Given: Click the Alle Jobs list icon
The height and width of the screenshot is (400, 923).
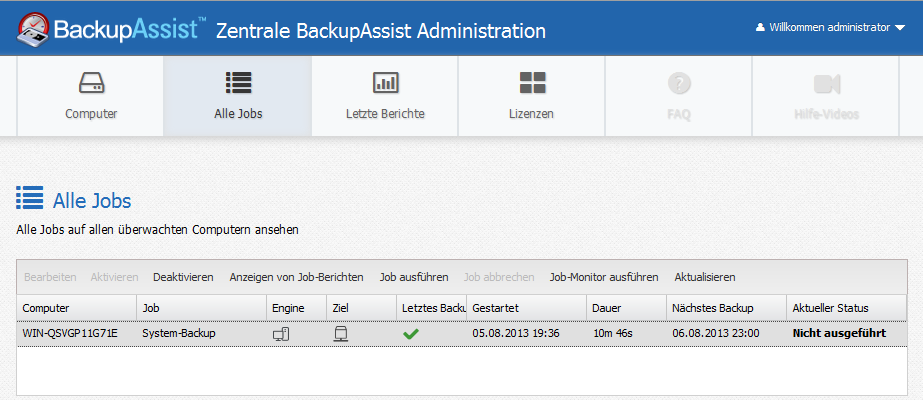Looking at the screenshot, I should coord(238,83).
